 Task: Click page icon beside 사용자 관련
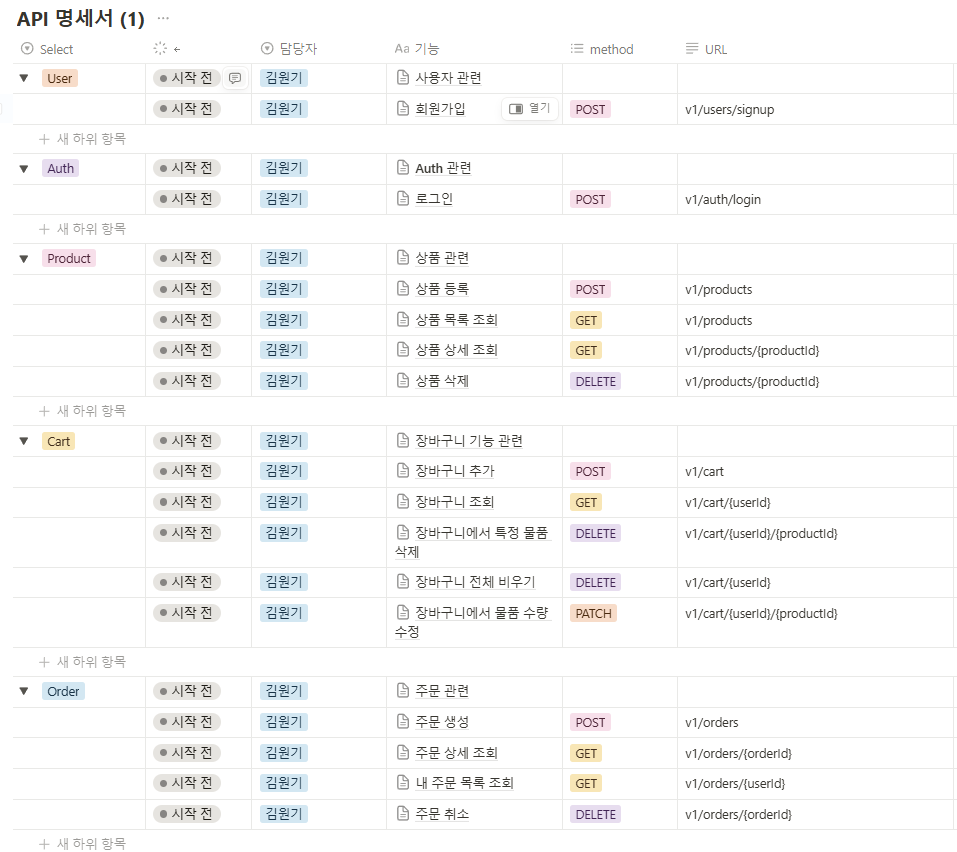[403, 78]
